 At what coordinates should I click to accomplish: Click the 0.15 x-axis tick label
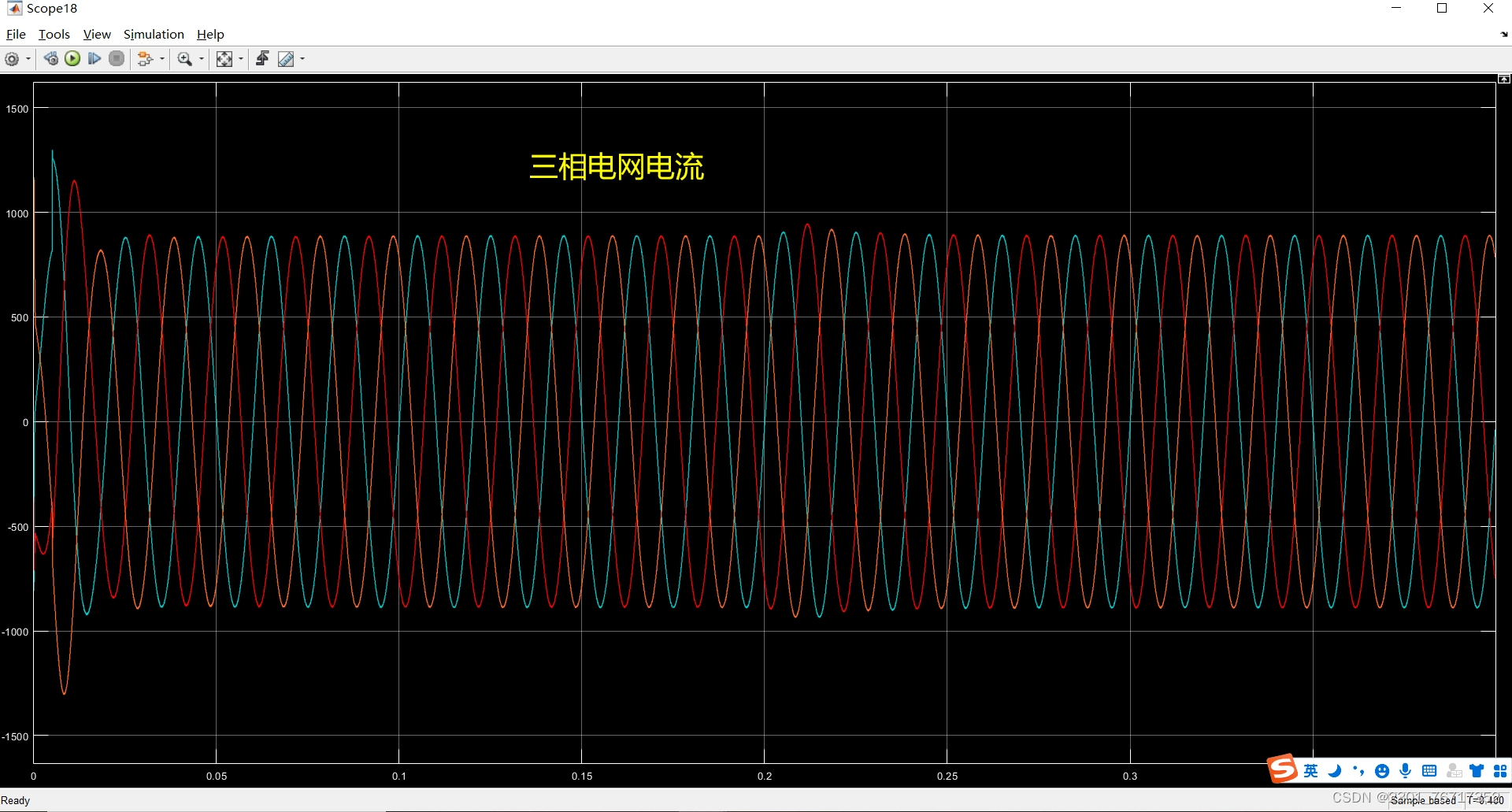pos(582,776)
